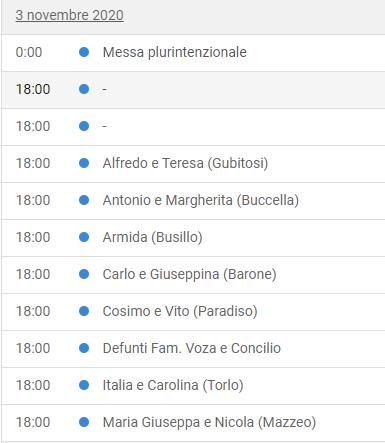Click blue dot beside Maria Giuseppa e Nicola

[x=84, y=422]
